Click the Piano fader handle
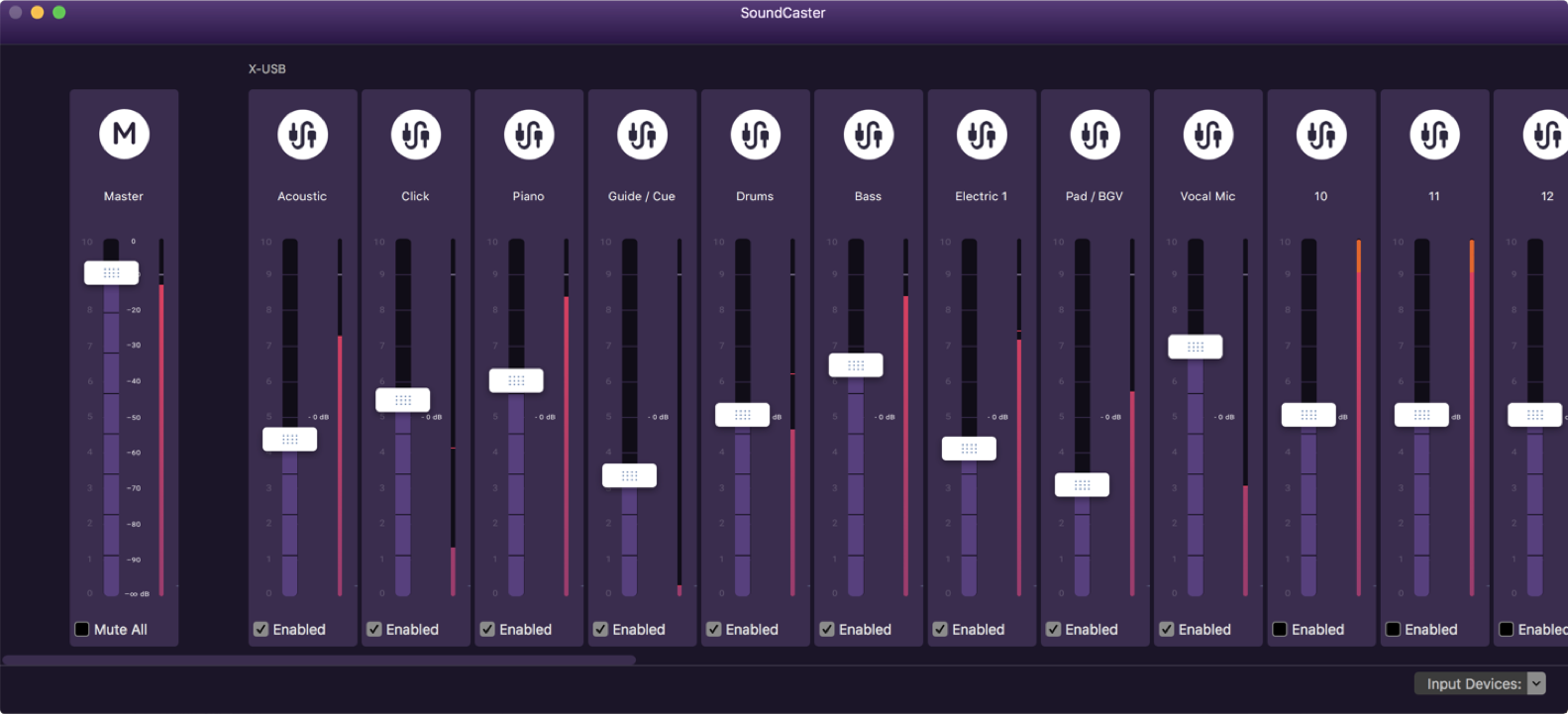The height and width of the screenshot is (714, 1568). coord(516,380)
